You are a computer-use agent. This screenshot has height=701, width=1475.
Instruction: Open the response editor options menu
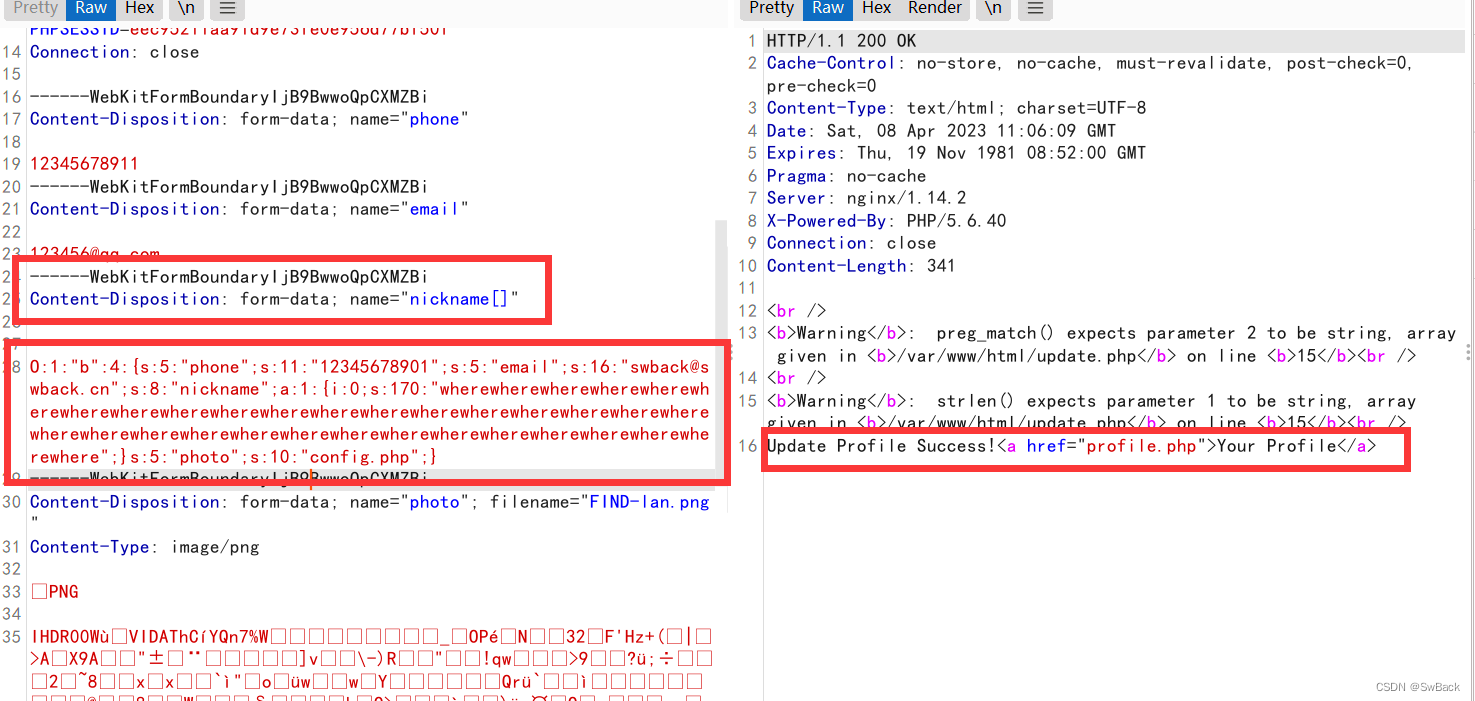pos(1035,9)
